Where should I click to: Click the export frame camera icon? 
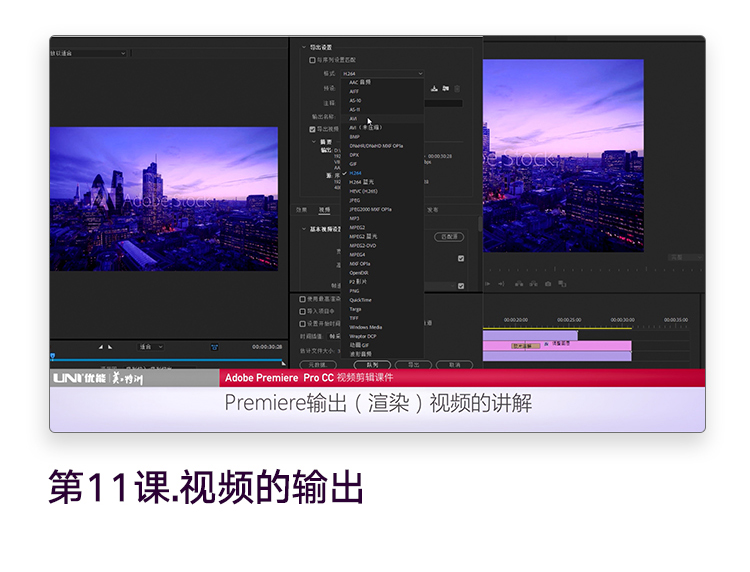pyautogui.click(x=548, y=284)
